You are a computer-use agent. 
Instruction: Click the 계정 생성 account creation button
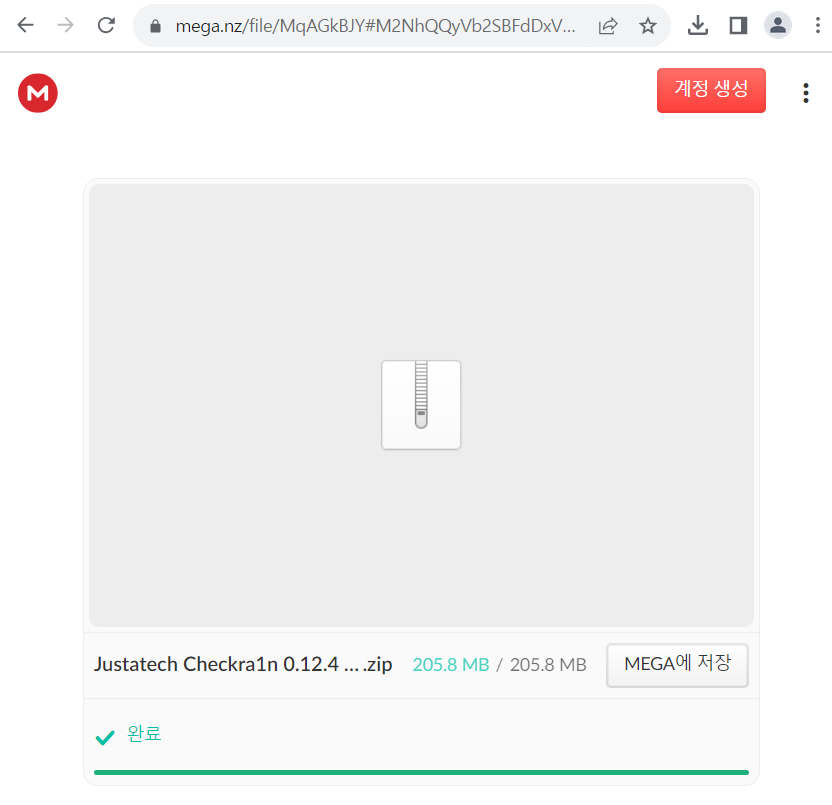tap(711, 90)
